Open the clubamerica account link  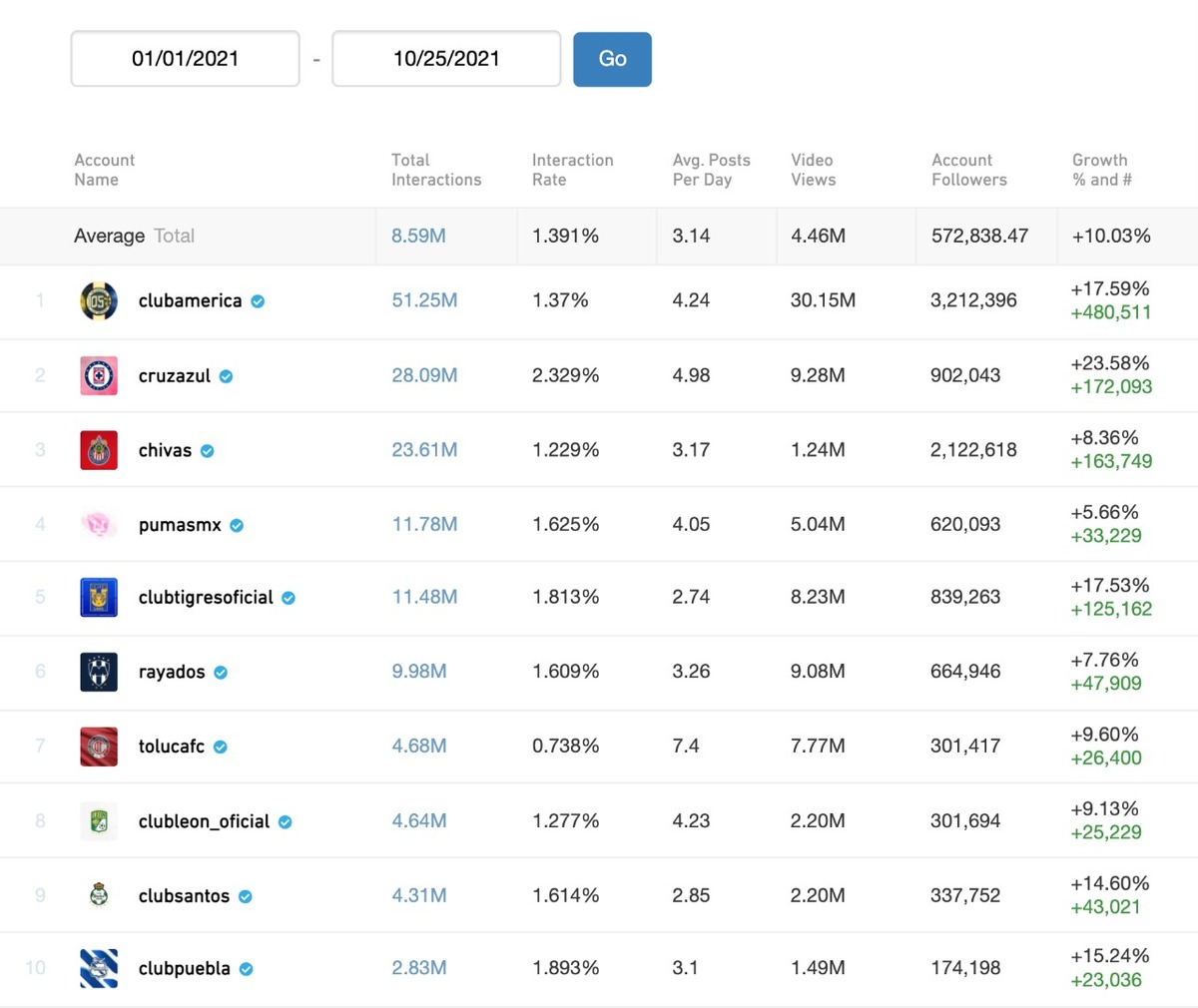pyautogui.click(x=190, y=300)
